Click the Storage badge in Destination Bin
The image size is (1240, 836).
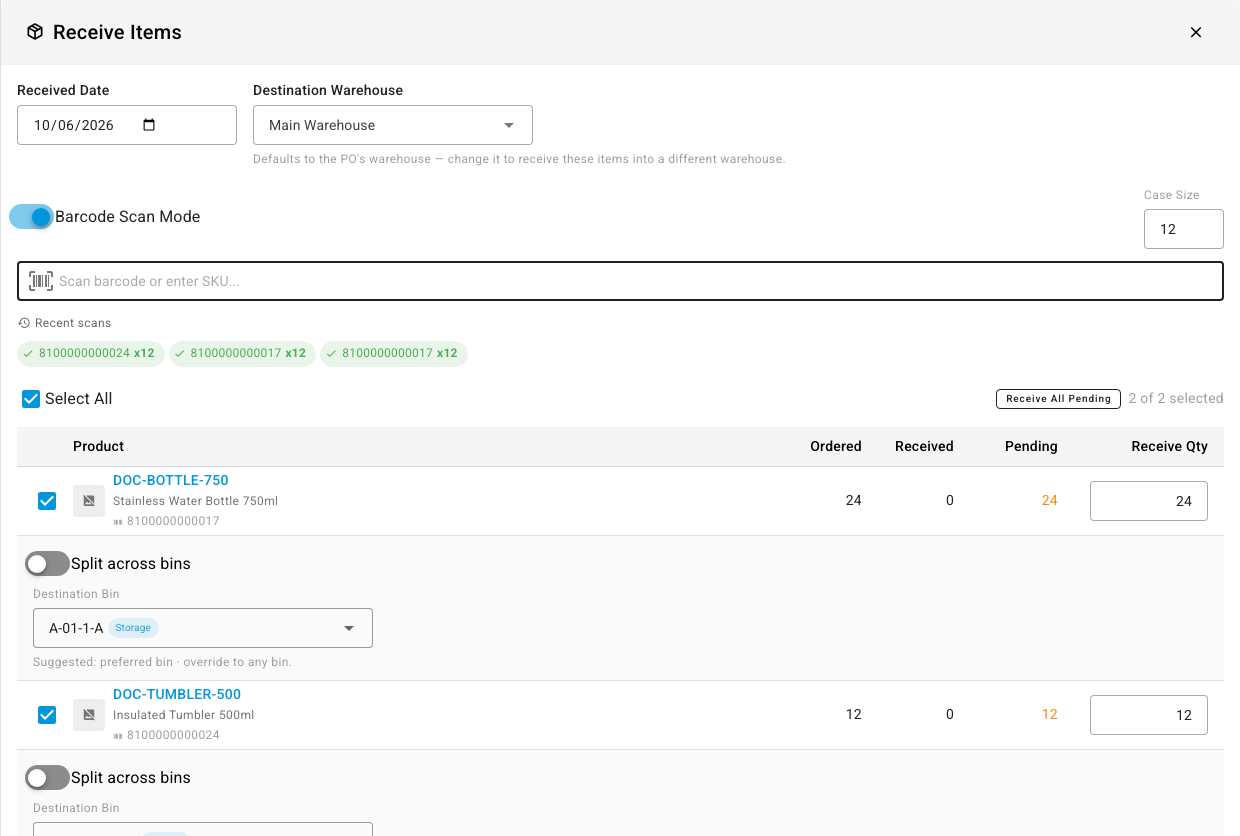pyautogui.click(x=133, y=628)
